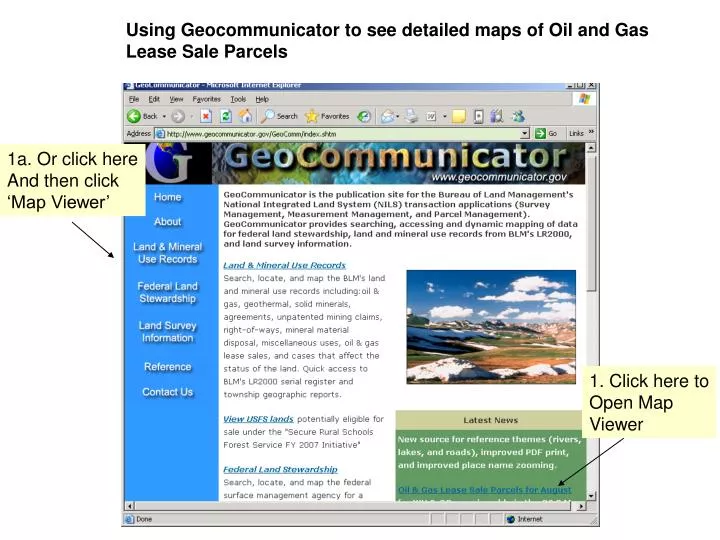Click the PDA device toolbar icon

[478, 117]
